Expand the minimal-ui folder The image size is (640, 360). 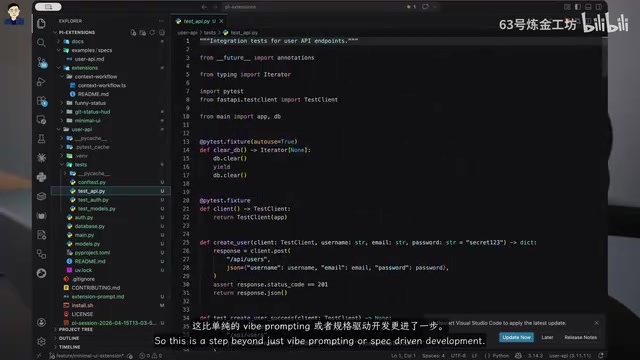[x=110, y=120]
